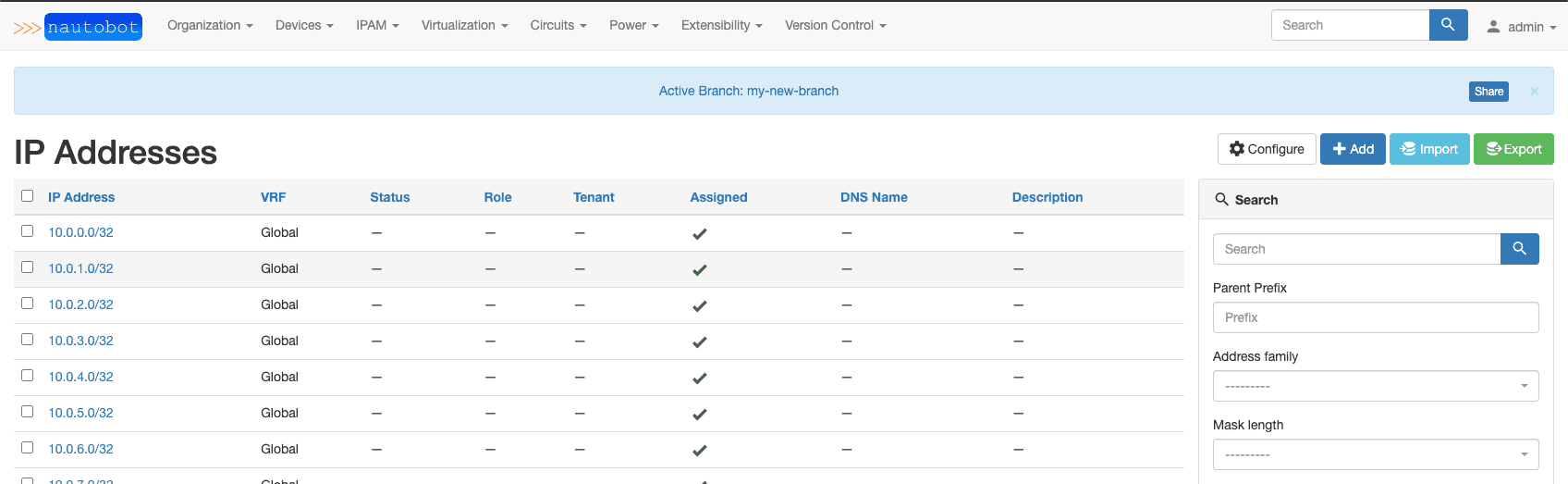Check the box for 10.0.3.0/32

(x=28, y=340)
